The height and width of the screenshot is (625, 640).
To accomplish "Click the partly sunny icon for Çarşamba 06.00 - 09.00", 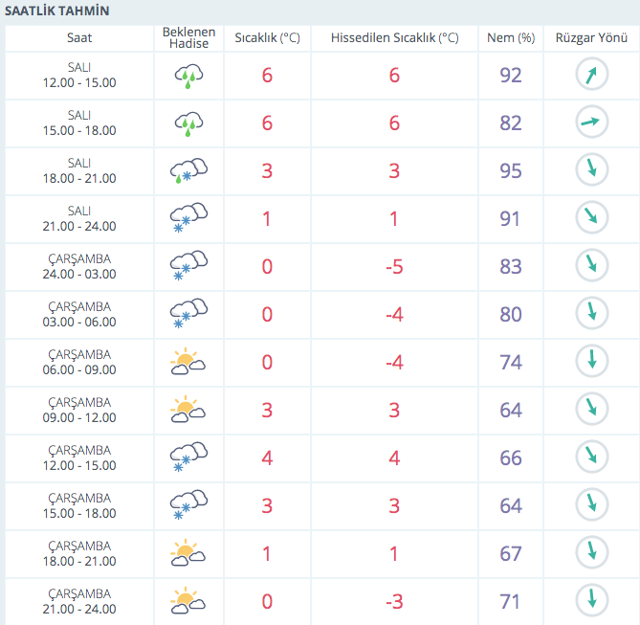I will (x=188, y=362).
